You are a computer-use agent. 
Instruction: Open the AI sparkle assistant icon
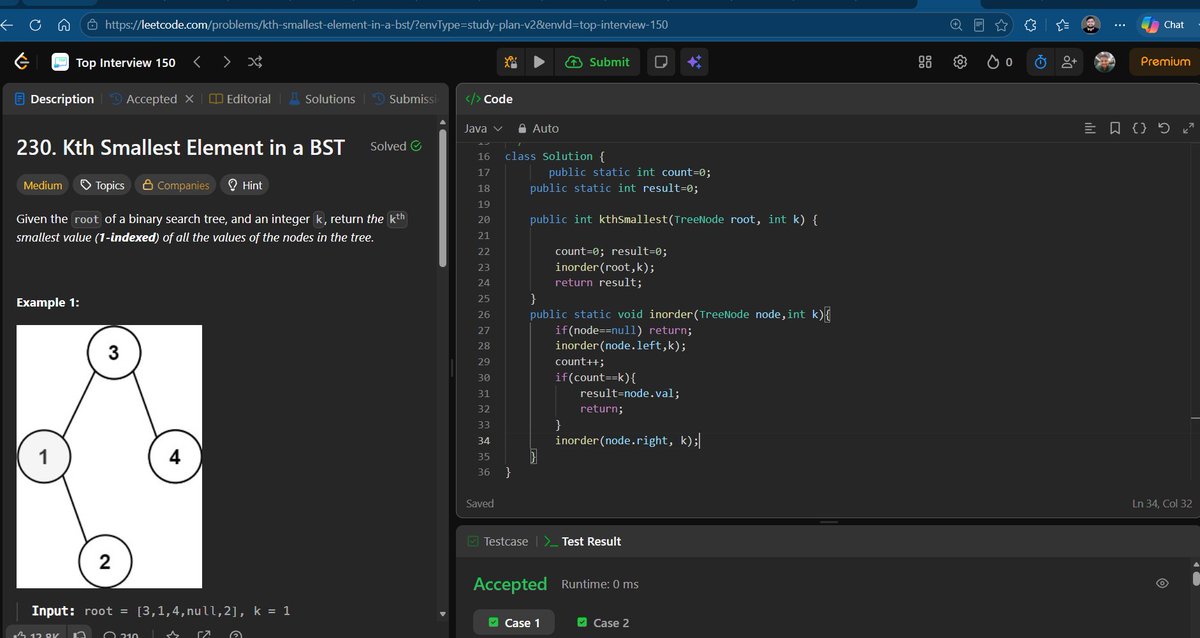point(694,62)
